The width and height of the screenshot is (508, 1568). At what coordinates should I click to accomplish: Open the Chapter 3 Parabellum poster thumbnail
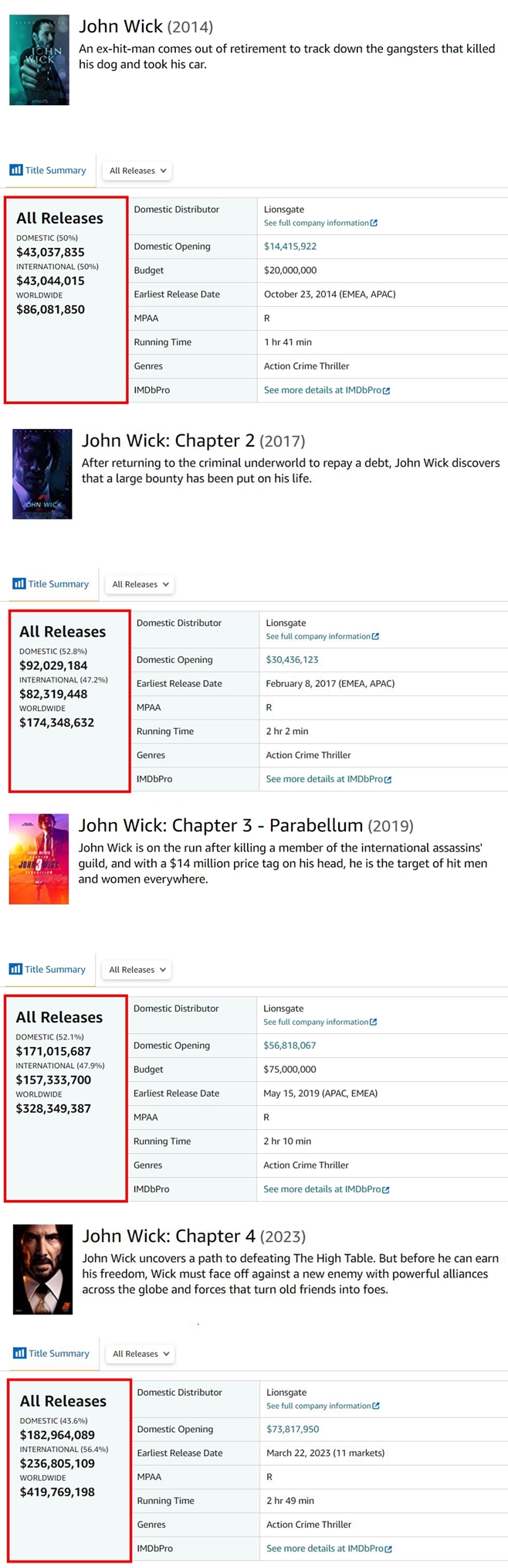point(39,859)
